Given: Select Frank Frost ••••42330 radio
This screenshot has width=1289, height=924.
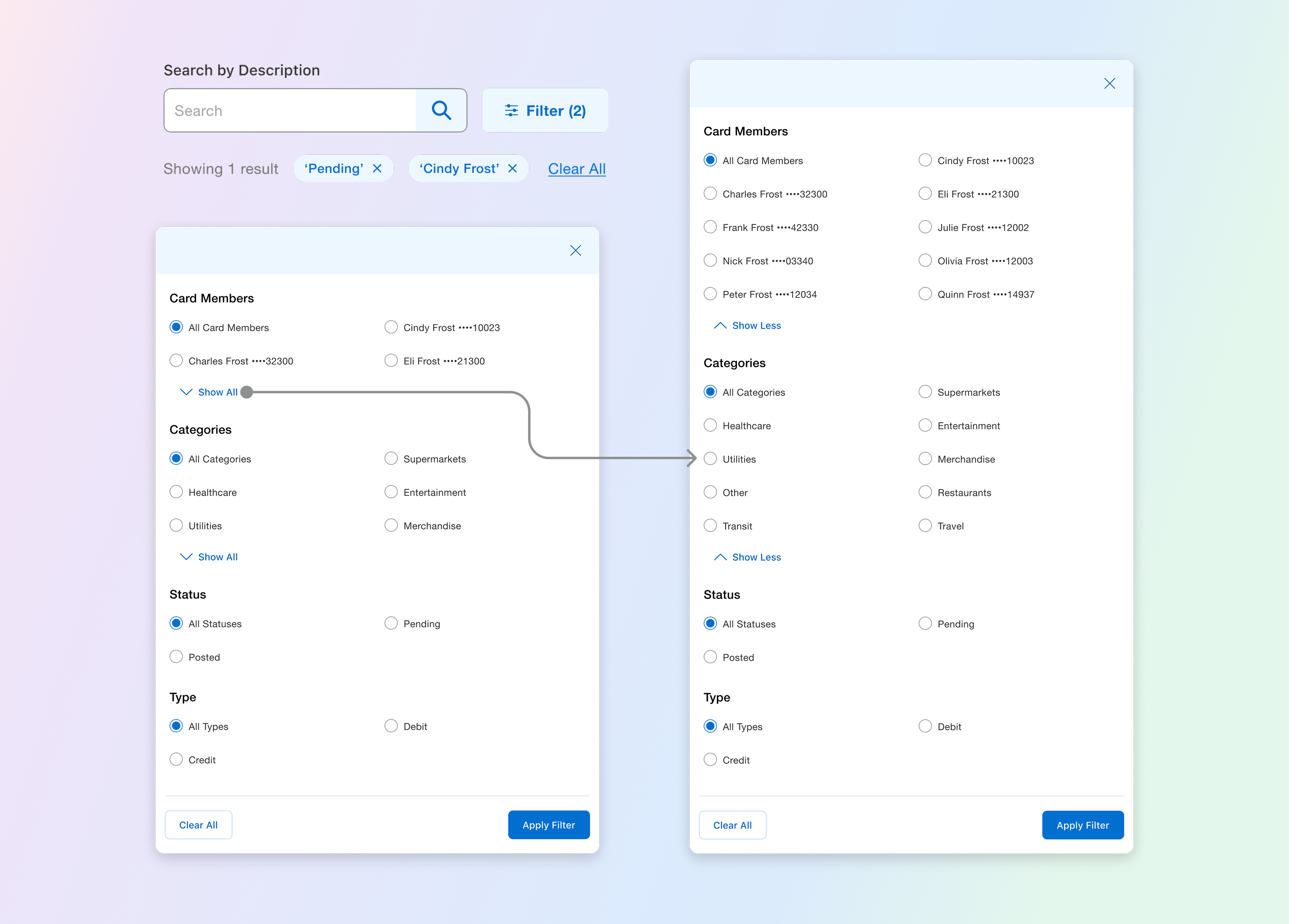Looking at the screenshot, I should 711,227.
